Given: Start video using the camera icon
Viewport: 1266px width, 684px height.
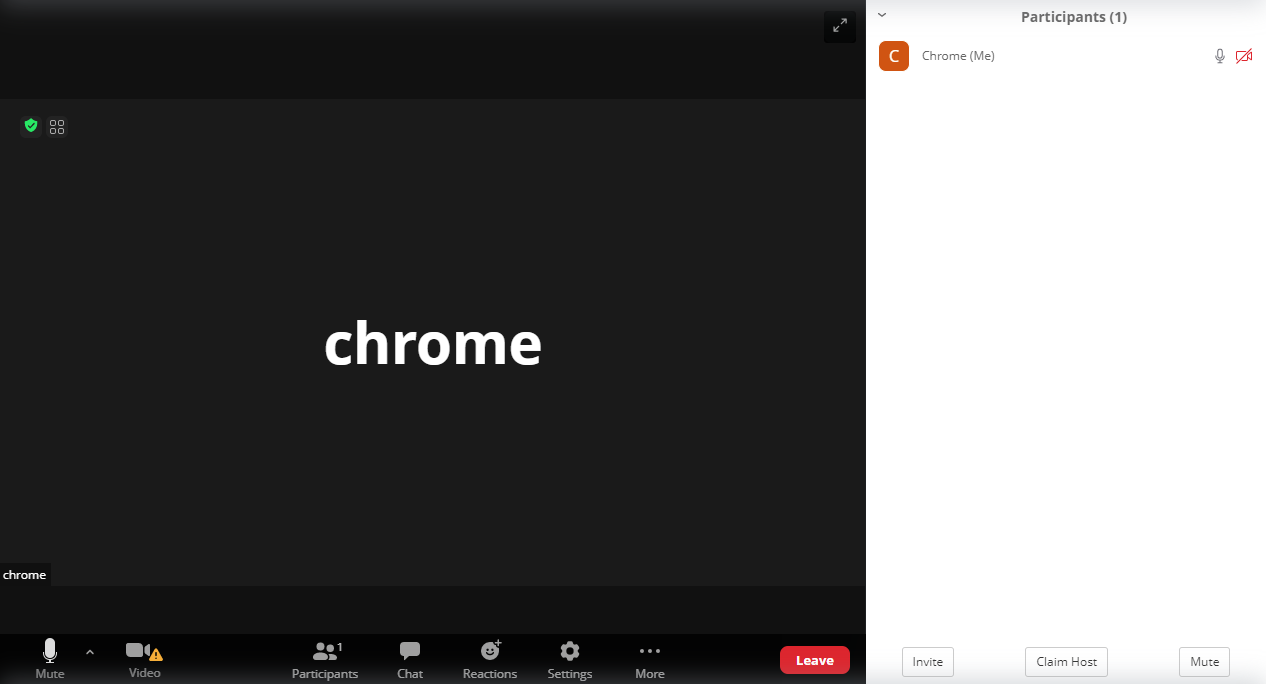Looking at the screenshot, I should click(x=144, y=660).
